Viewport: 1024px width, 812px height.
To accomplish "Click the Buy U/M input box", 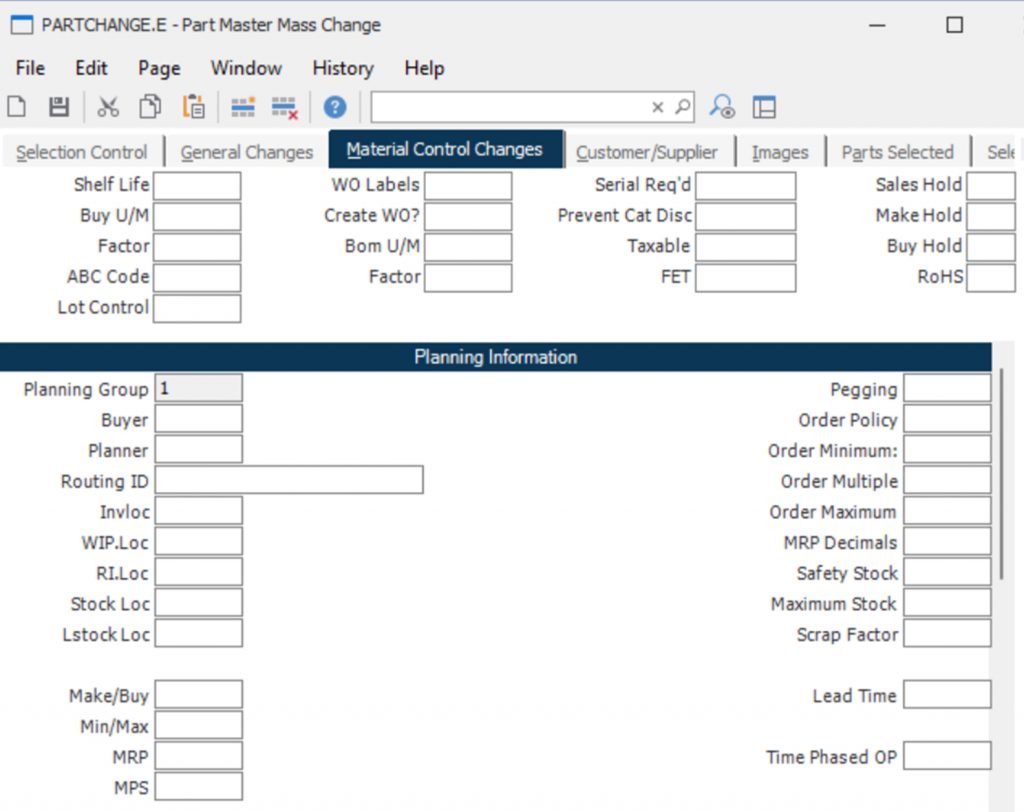I will tap(197, 216).
